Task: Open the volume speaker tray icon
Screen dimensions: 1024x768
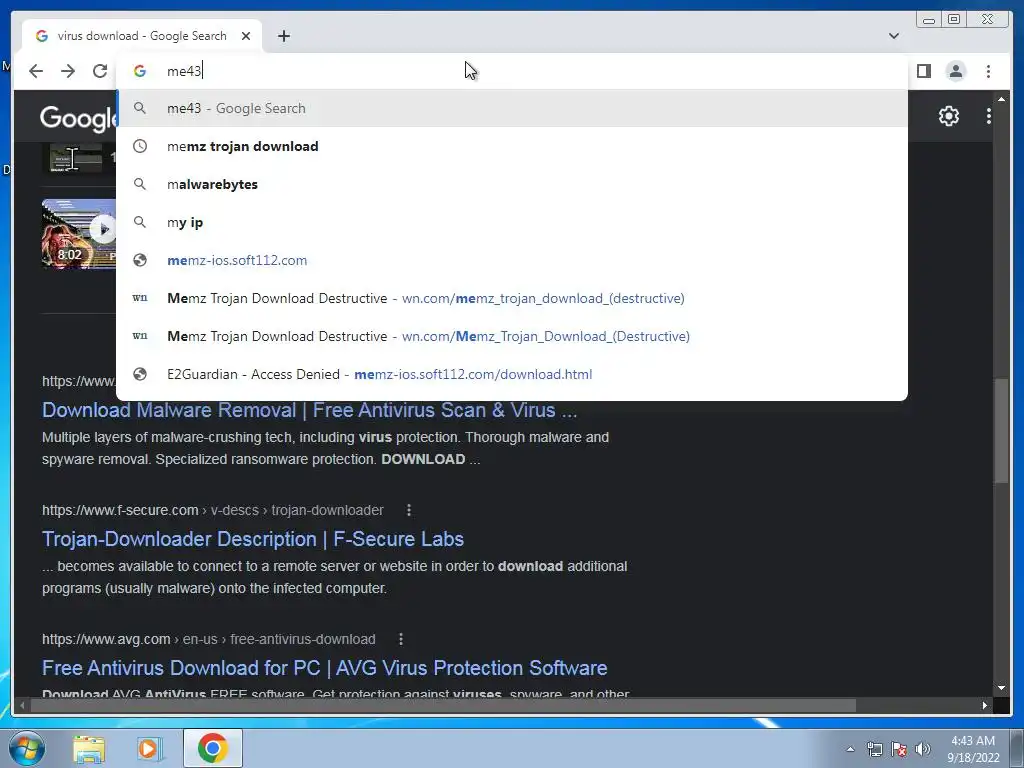Action: (x=922, y=749)
